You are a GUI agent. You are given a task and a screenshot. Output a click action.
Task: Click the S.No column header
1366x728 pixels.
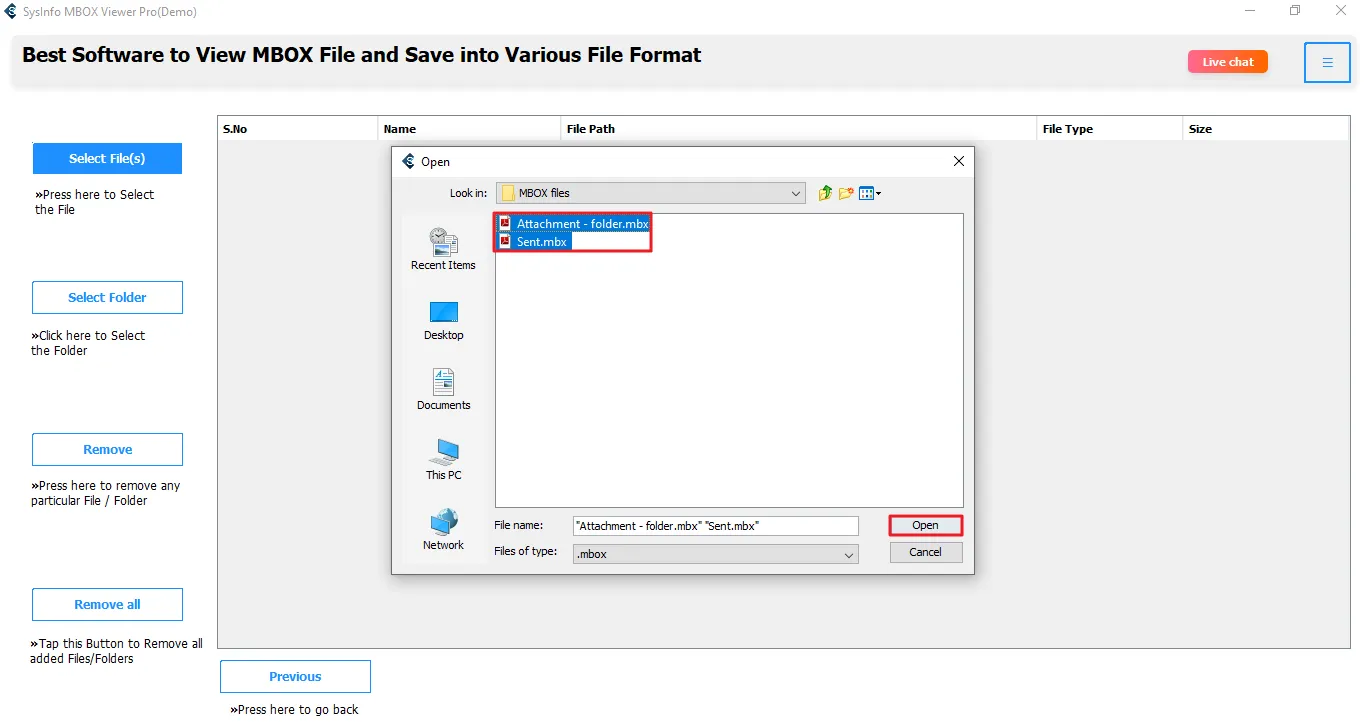(x=298, y=129)
